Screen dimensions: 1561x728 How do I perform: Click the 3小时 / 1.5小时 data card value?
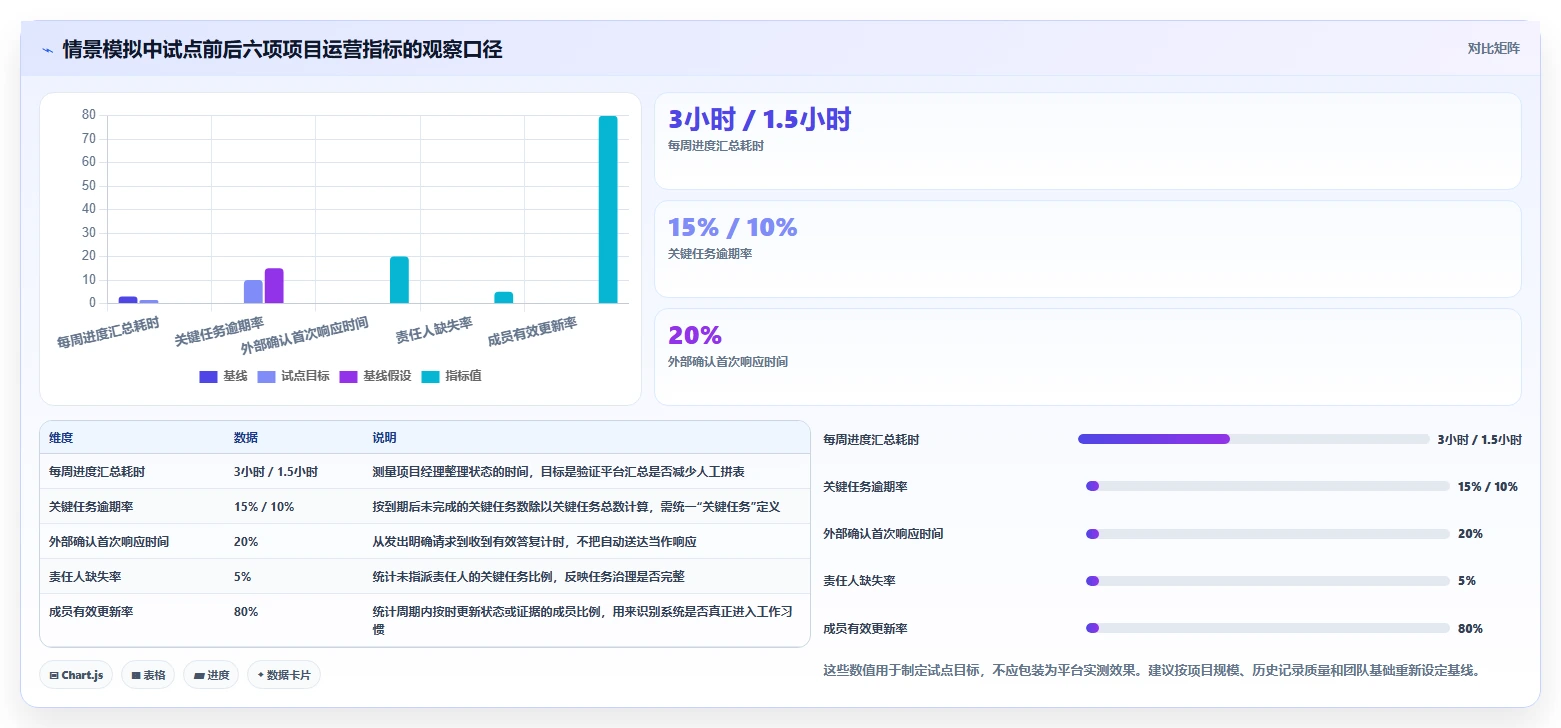[759, 120]
